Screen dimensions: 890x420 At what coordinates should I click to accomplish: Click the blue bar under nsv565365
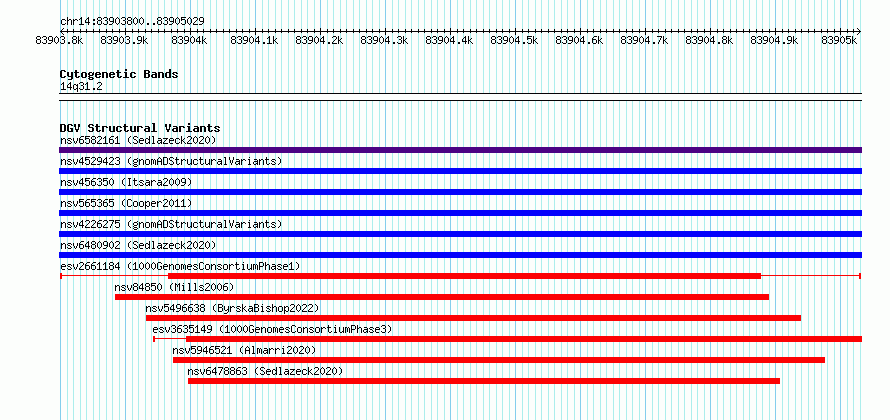[x=460, y=213]
